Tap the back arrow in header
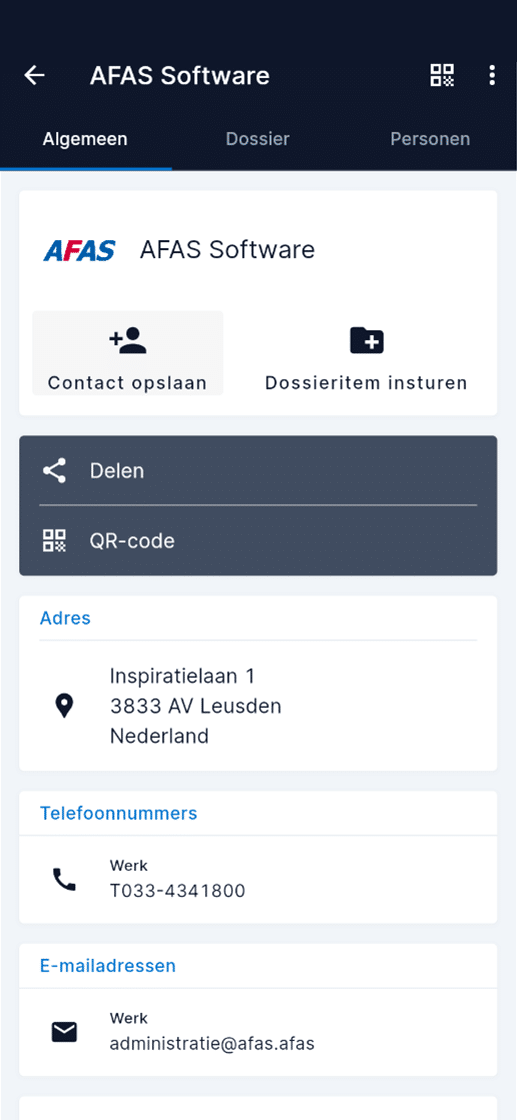517x1120 pixels. coord(34,75)
